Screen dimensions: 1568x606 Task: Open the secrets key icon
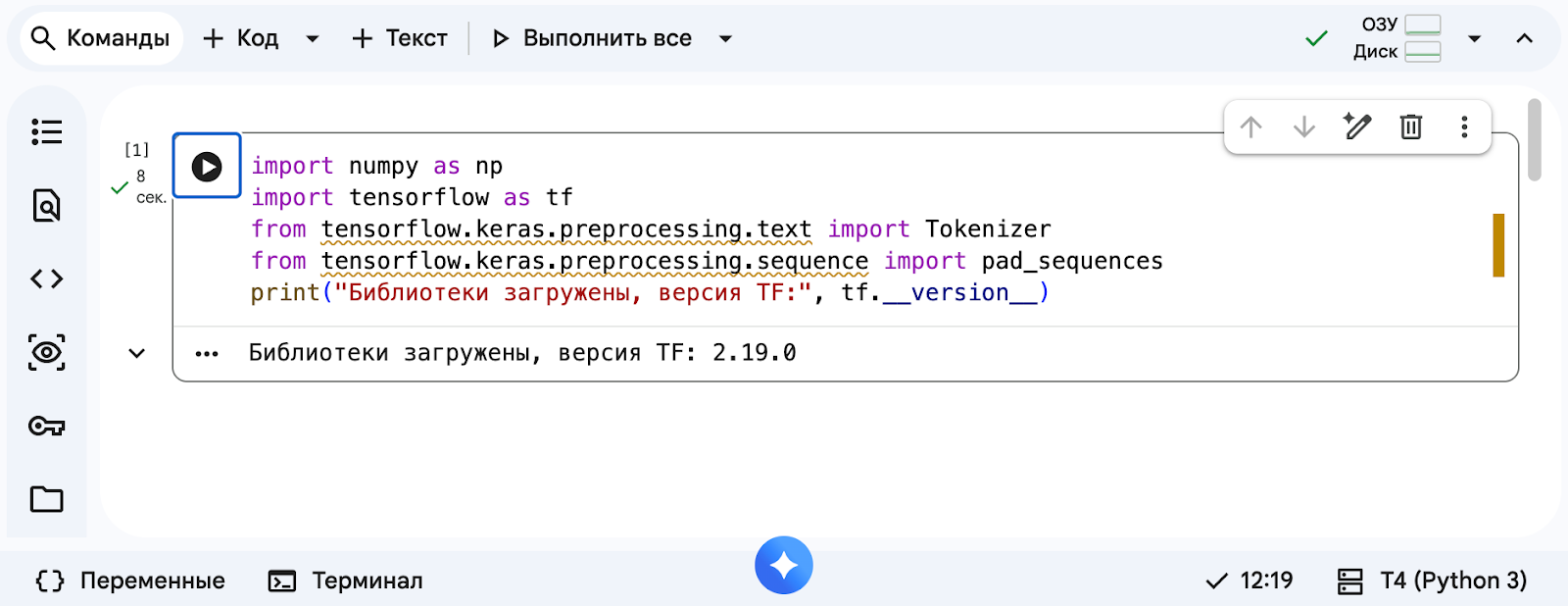click(46, 426)
